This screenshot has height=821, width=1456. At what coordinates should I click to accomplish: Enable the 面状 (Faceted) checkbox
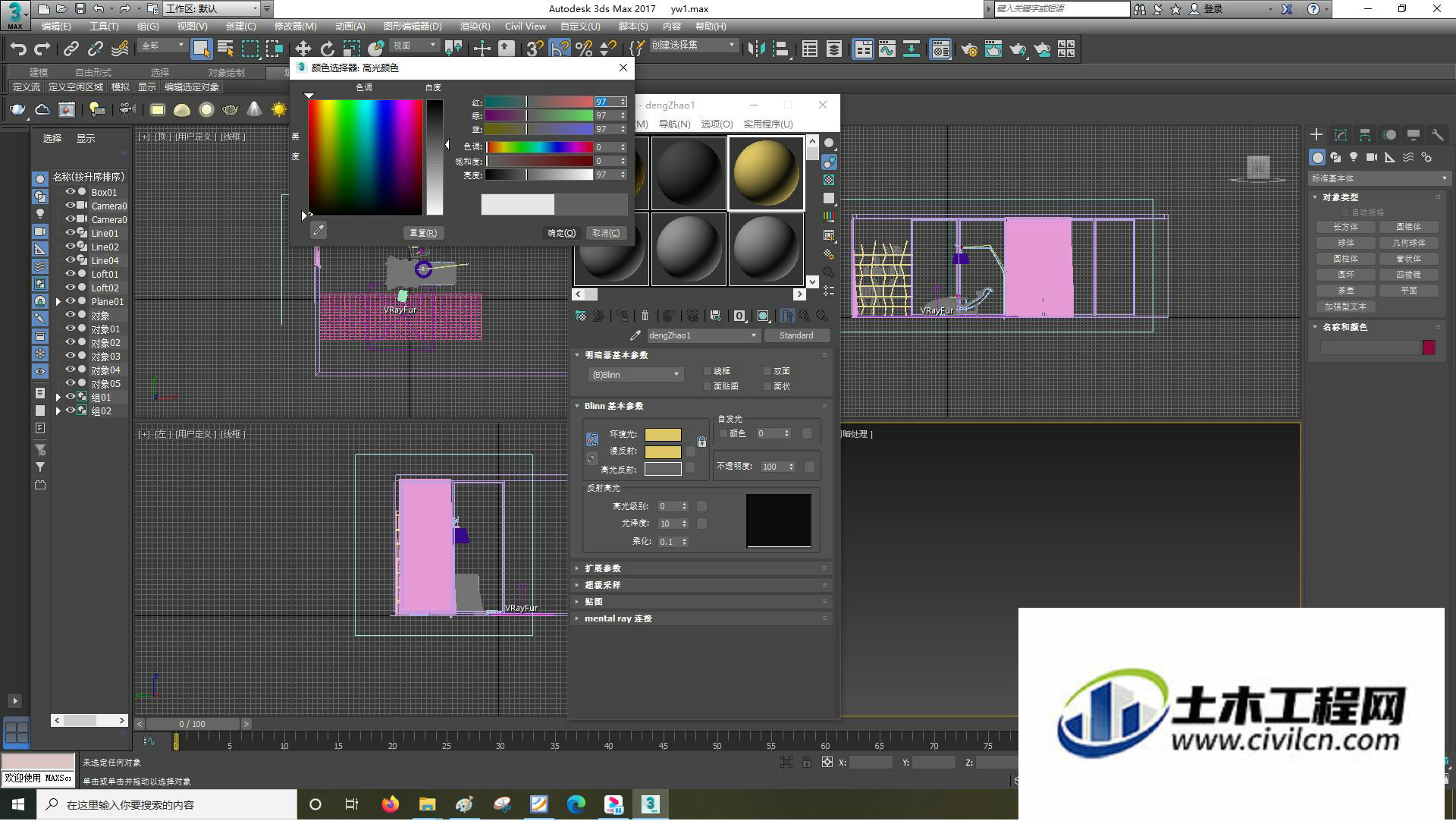point(767,386)
